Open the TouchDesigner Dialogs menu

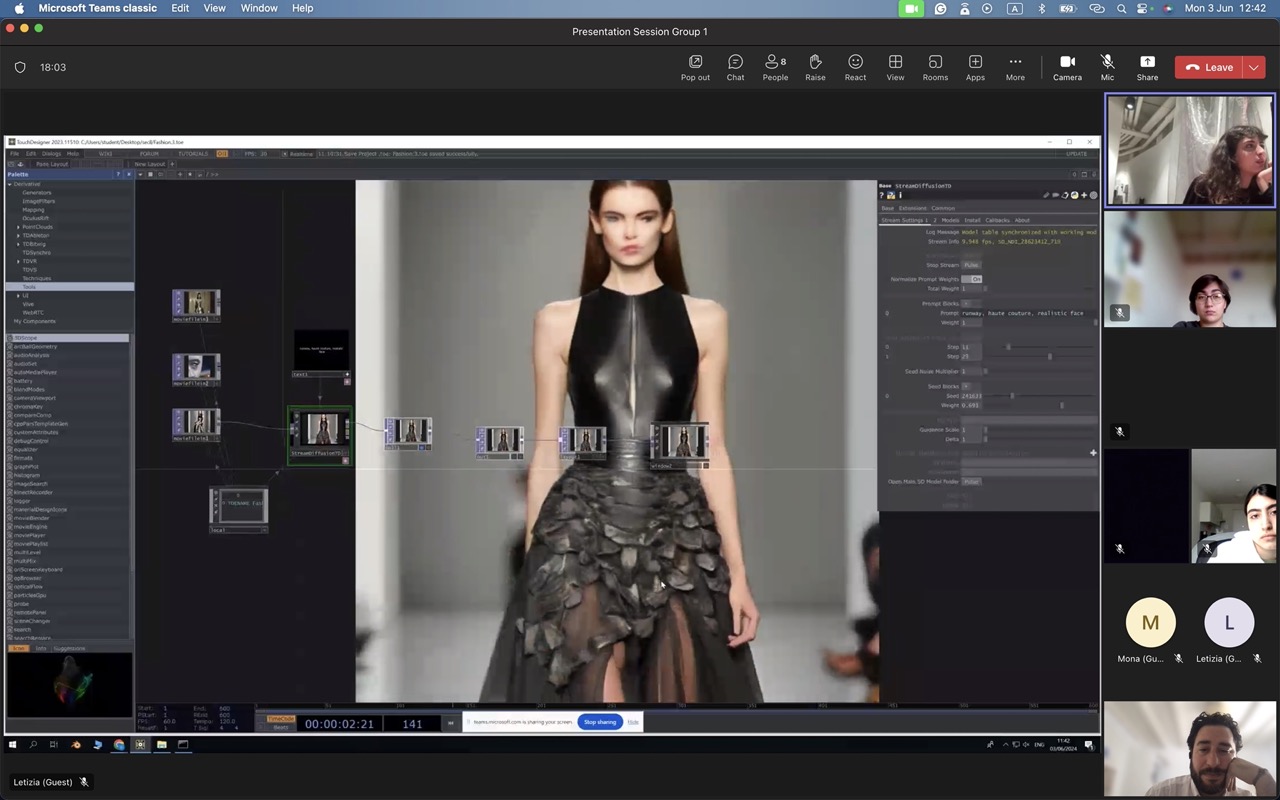pyautogui.click(x=51, y=154)
